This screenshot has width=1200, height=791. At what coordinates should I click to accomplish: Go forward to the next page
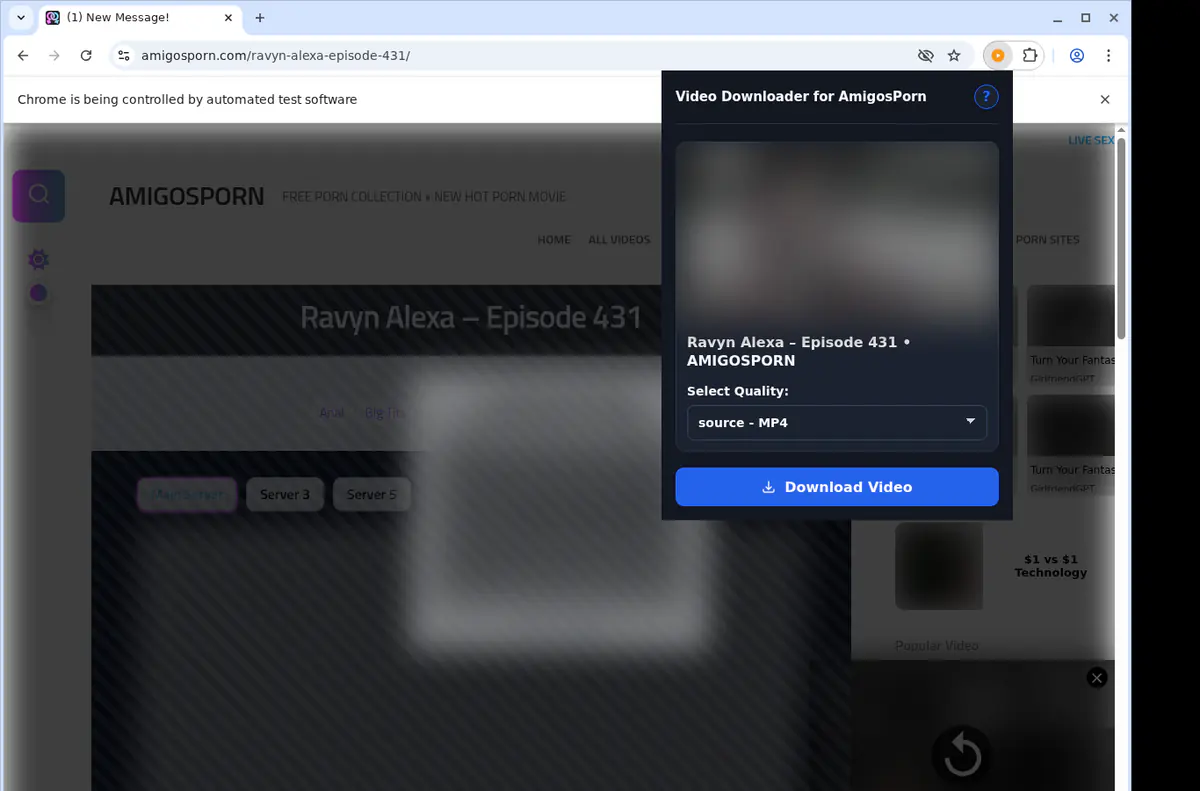coord(55,56)
